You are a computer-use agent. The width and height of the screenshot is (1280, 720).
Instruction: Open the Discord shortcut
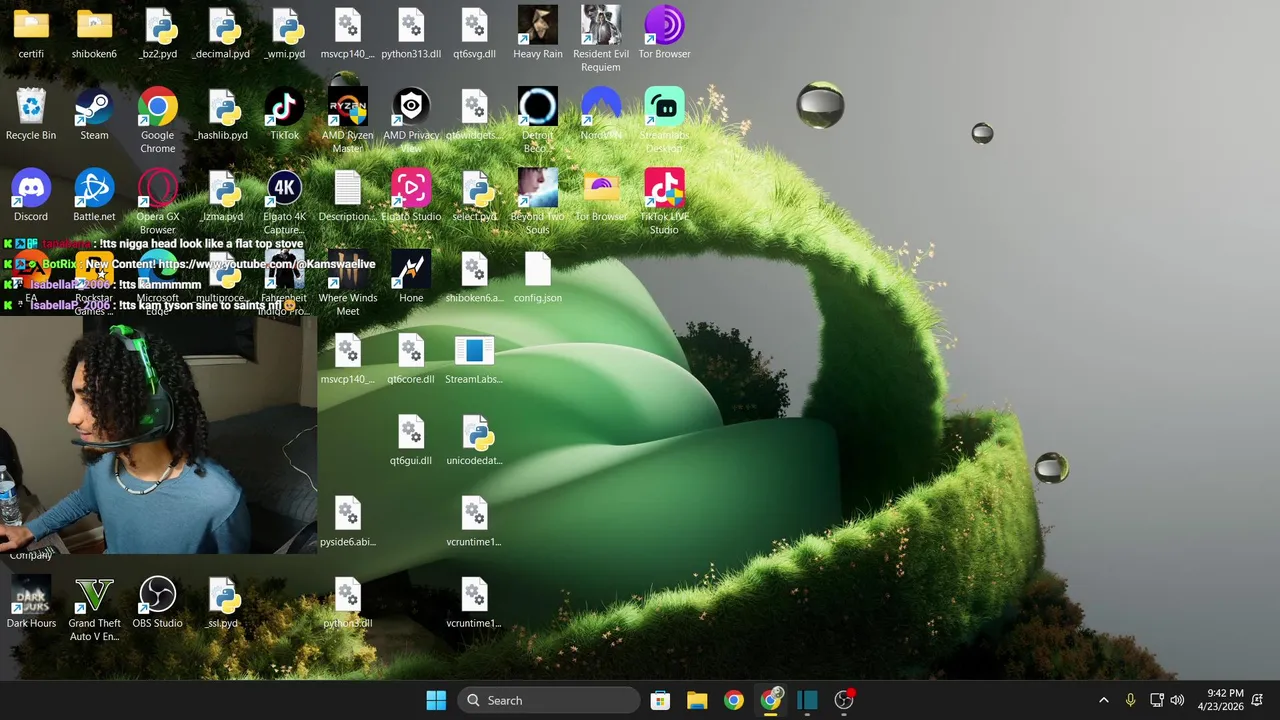31,196
